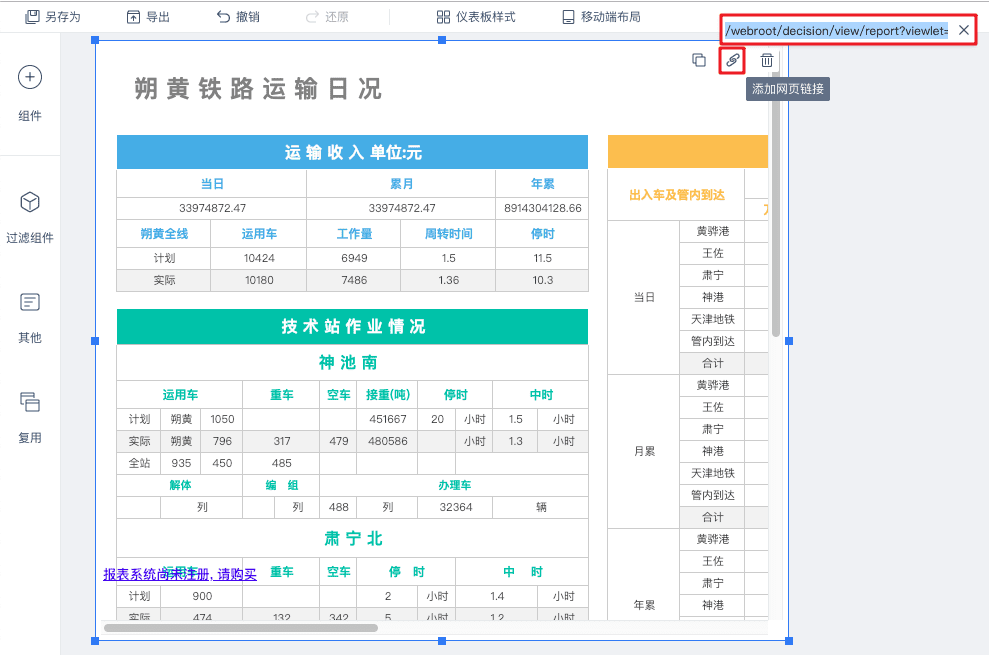The image size is (989, 655).
Task: Click the copy component icon
Action: click(x=699, y=60)
